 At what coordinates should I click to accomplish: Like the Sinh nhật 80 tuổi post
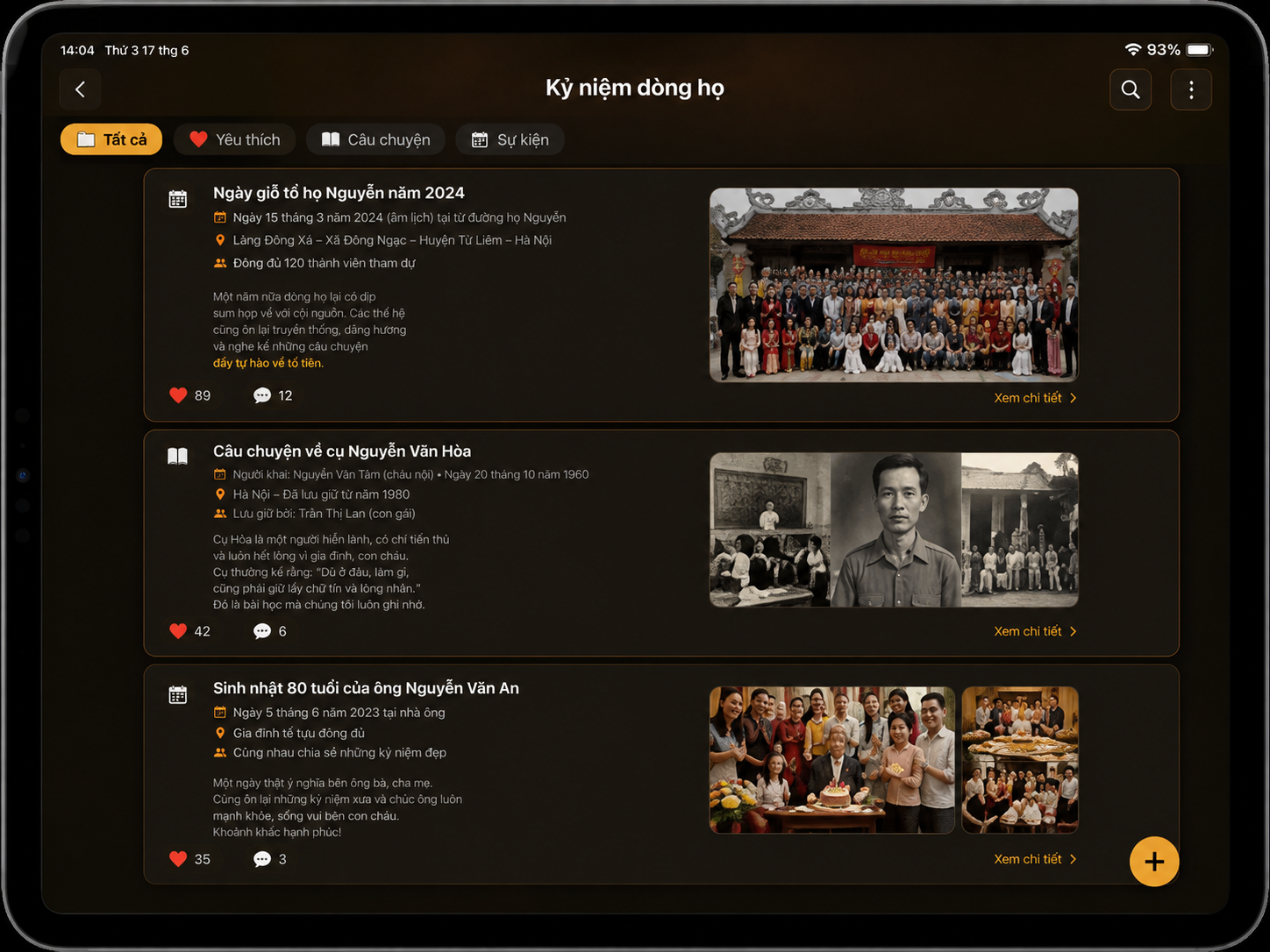[178, 859]
